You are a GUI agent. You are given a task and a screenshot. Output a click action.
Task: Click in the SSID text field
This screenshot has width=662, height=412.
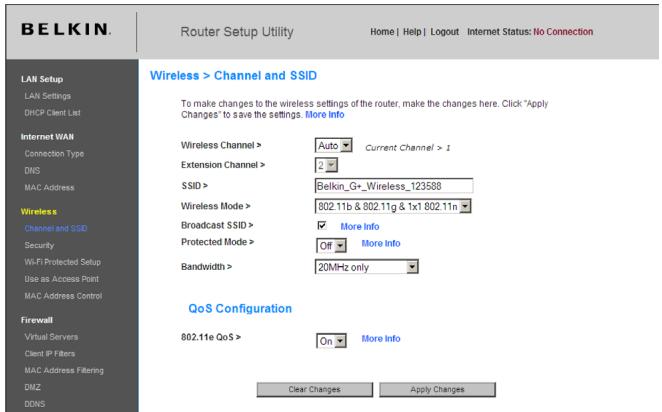pyautogui.click(x=394, y=186)
